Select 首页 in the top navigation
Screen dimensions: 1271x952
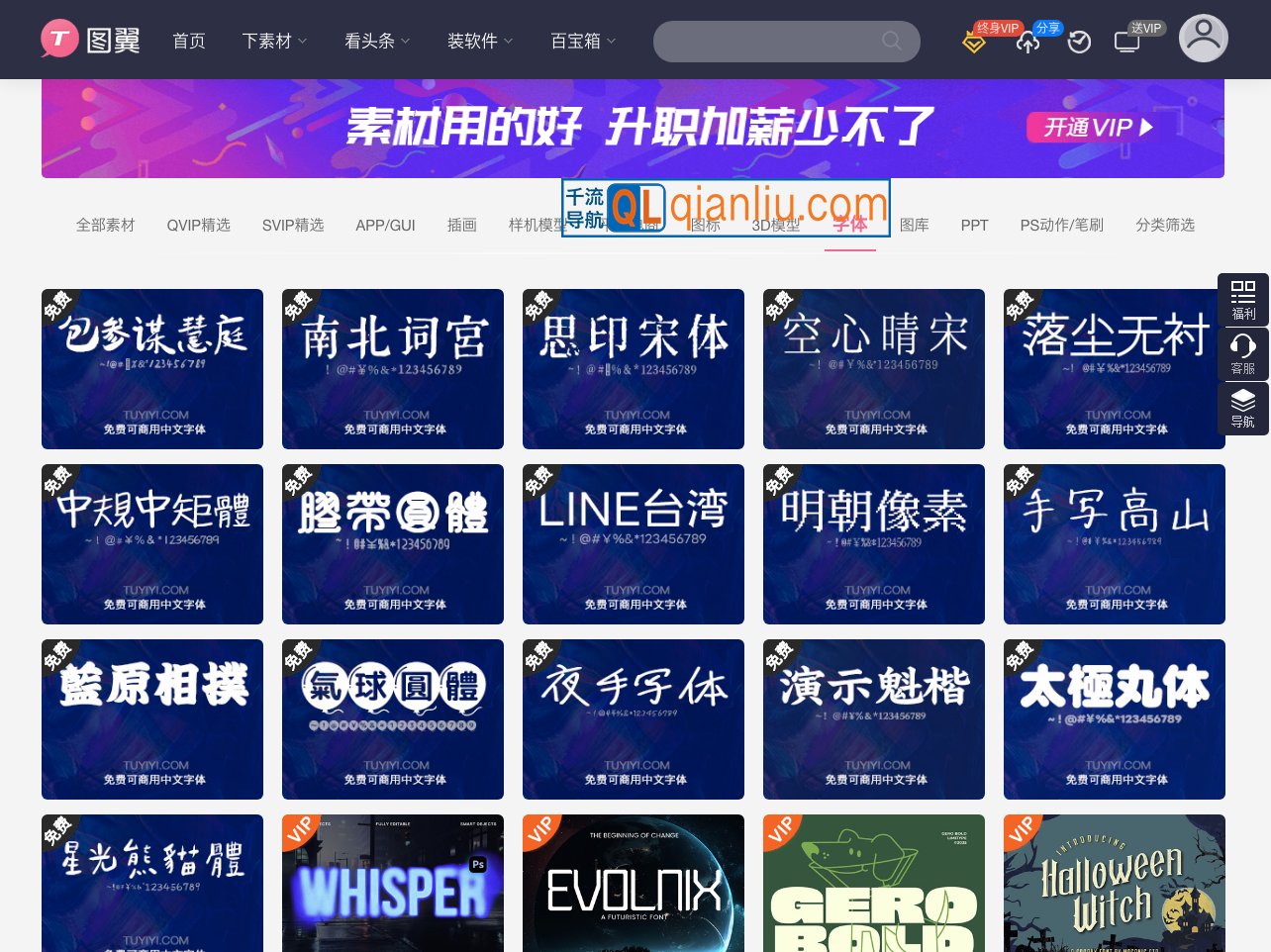point(189,42)
